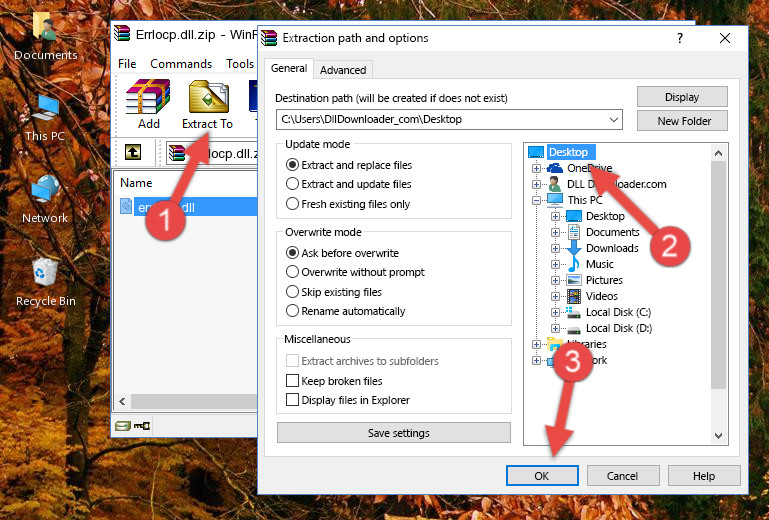The height and width of the screenshot is (520, 769).
Task: Select OneDrive in the folder tree
Action: click(x=590, y=168)
